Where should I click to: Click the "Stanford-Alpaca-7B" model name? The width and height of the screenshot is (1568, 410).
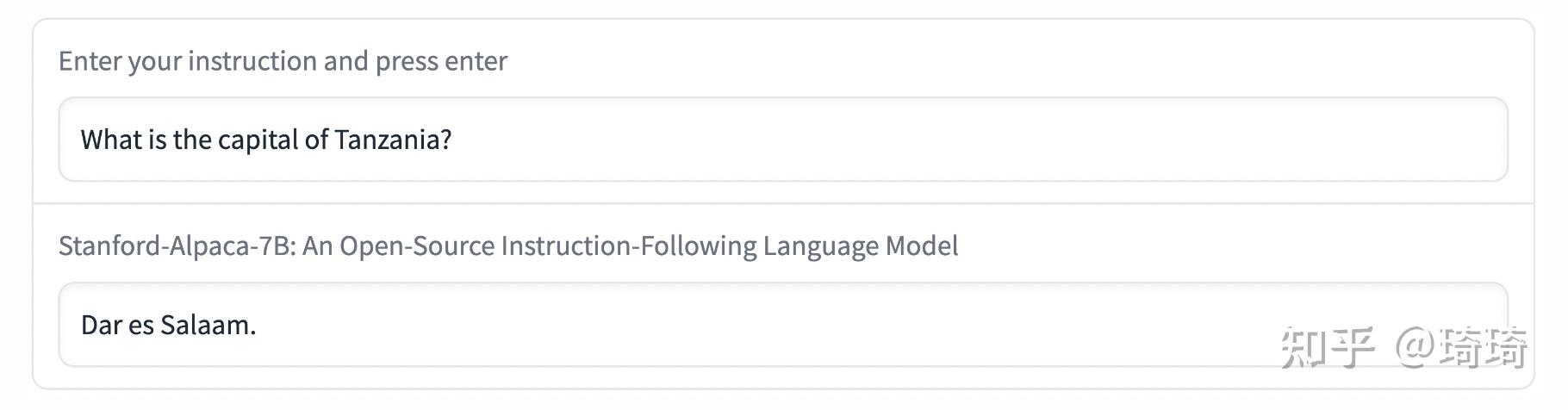[x=177, y=246]
